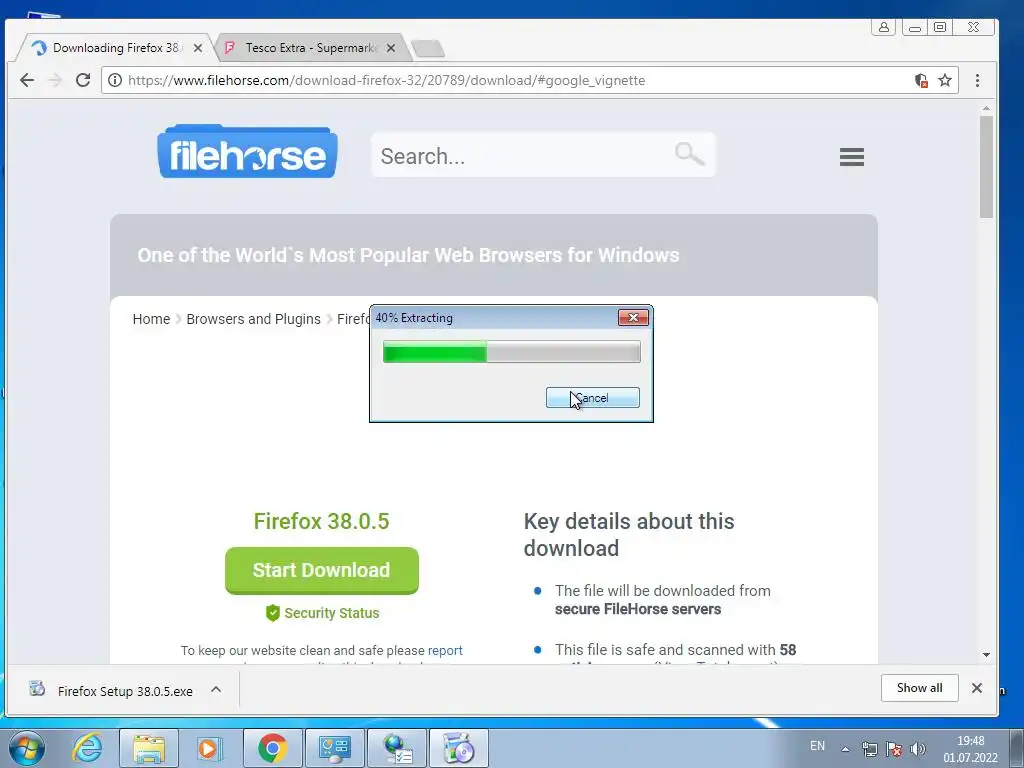
Task: Open the Browsers and Plugins breadcrumb
Action: 253,319
